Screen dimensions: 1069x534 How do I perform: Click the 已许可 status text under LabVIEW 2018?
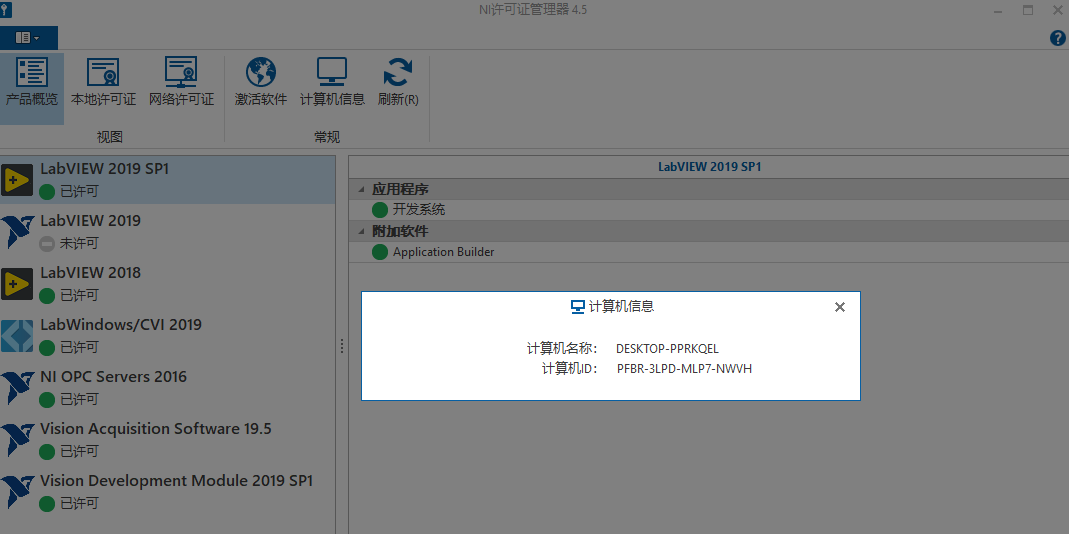[x=79, y=295]
